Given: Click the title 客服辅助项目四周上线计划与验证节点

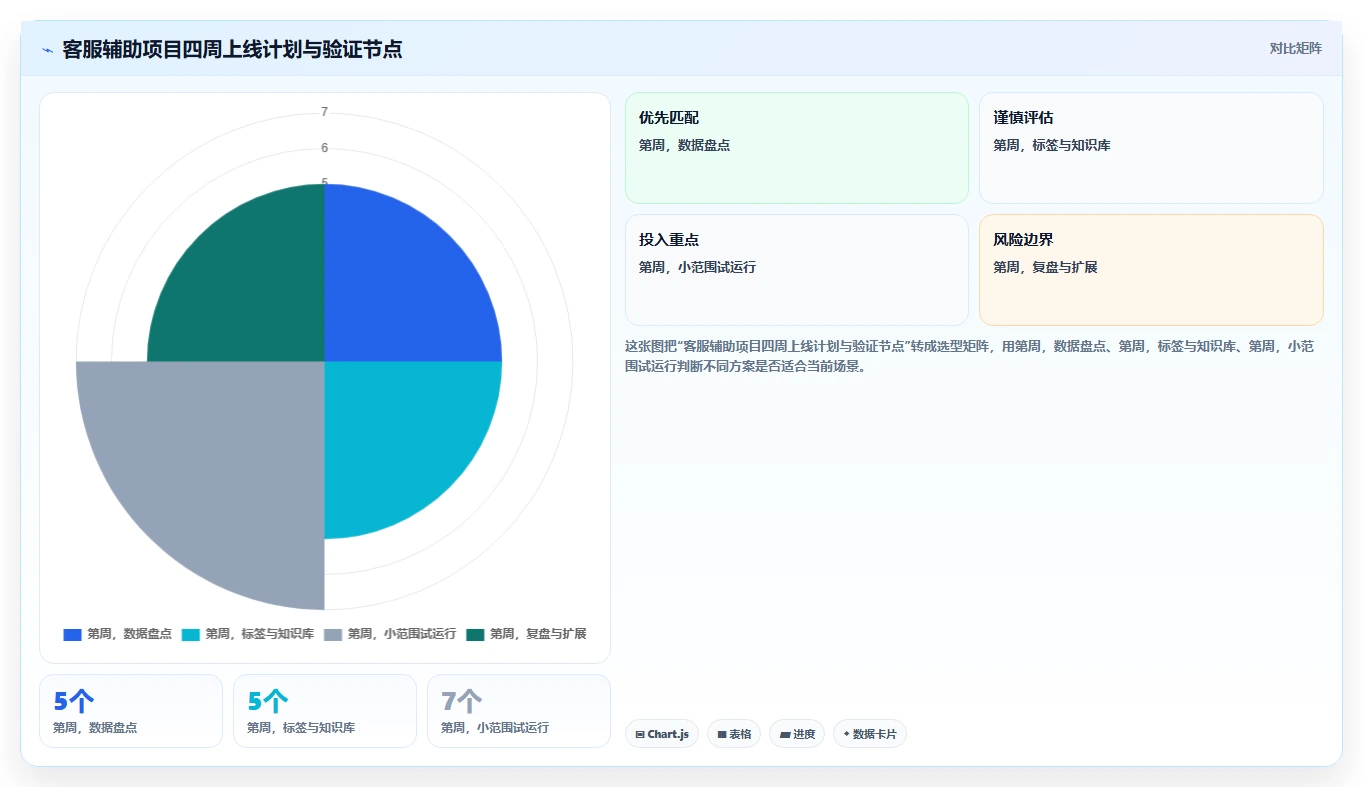Looking at the screenshot, I should (232, 49).
